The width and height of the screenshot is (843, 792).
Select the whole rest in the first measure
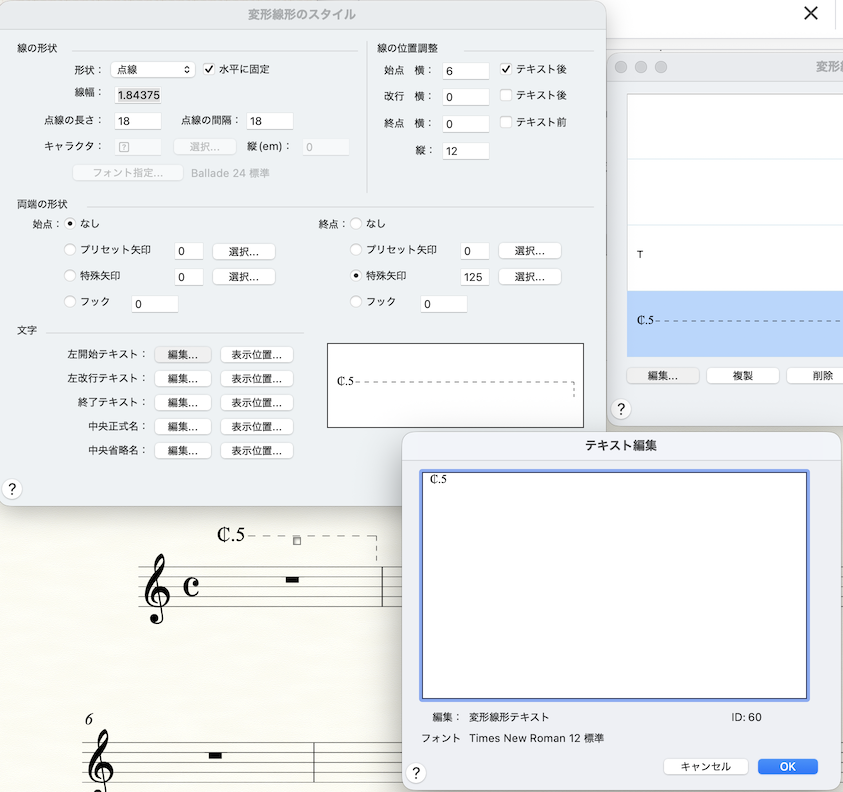coord(293,579)
